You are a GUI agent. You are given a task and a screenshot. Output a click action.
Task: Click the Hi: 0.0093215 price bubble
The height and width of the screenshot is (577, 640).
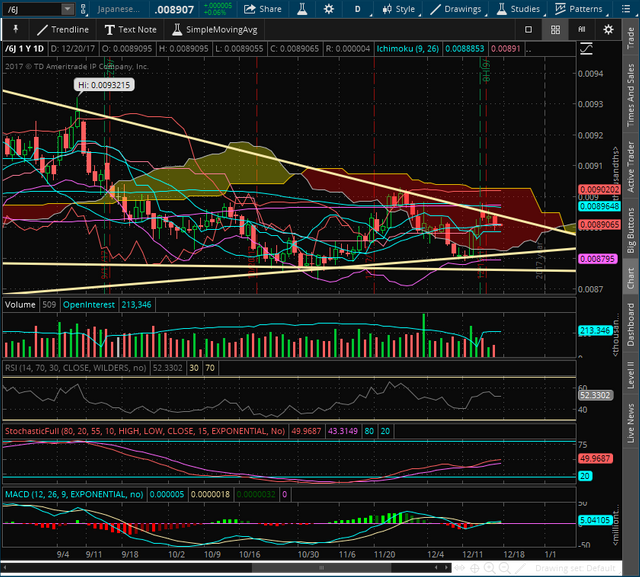click(x=104, y=85)
